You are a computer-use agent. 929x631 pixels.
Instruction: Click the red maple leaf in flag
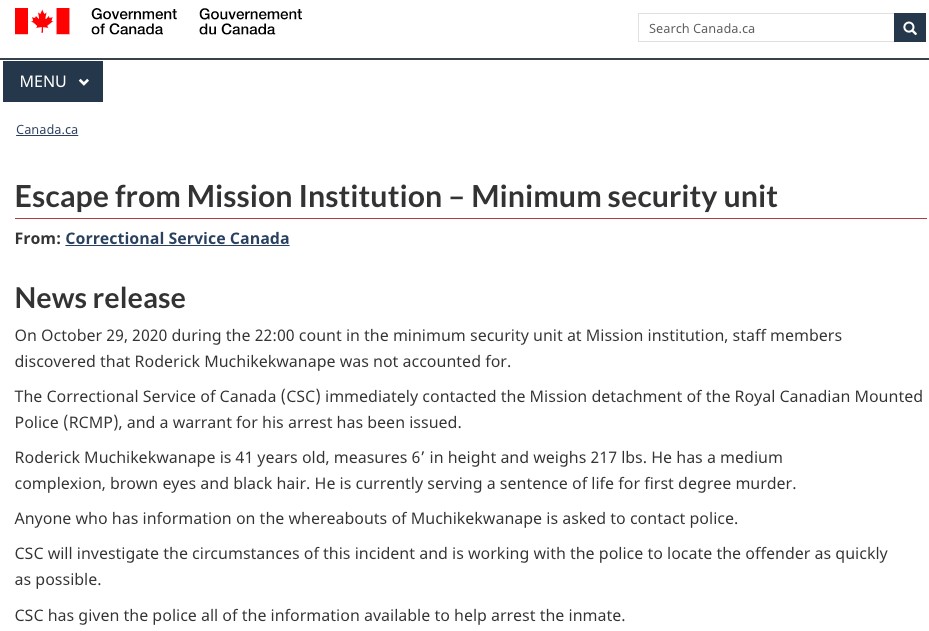pos(42,21)
